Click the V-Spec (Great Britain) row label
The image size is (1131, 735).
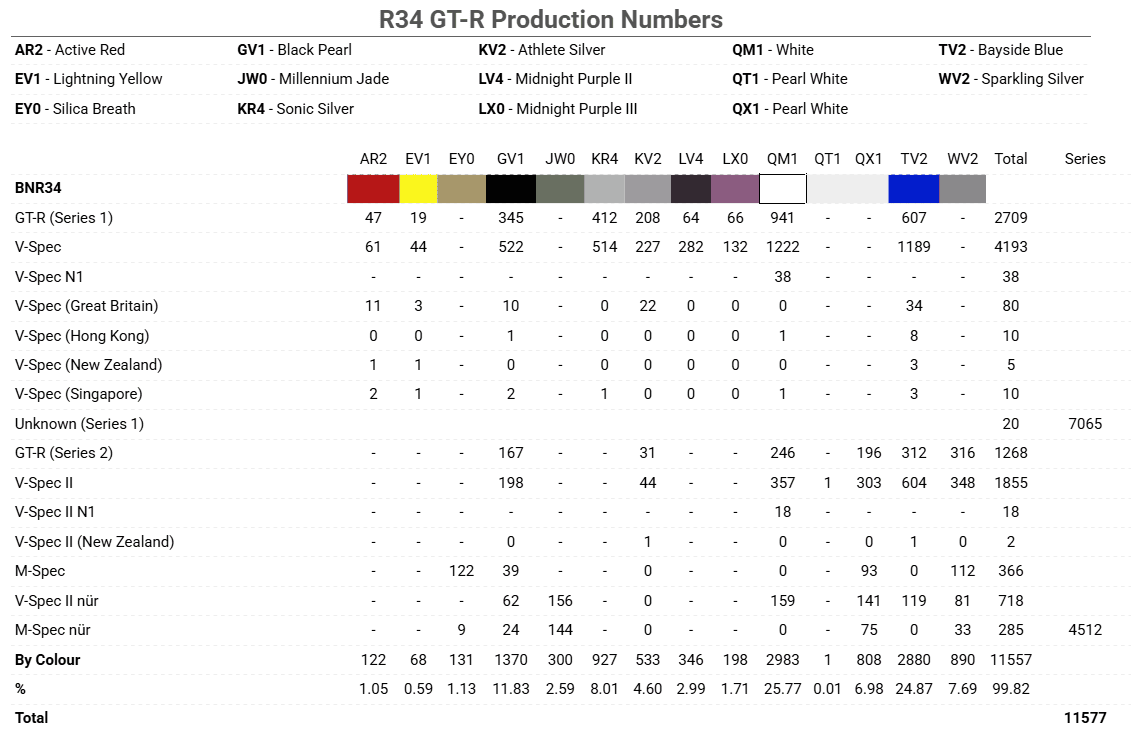86,306
